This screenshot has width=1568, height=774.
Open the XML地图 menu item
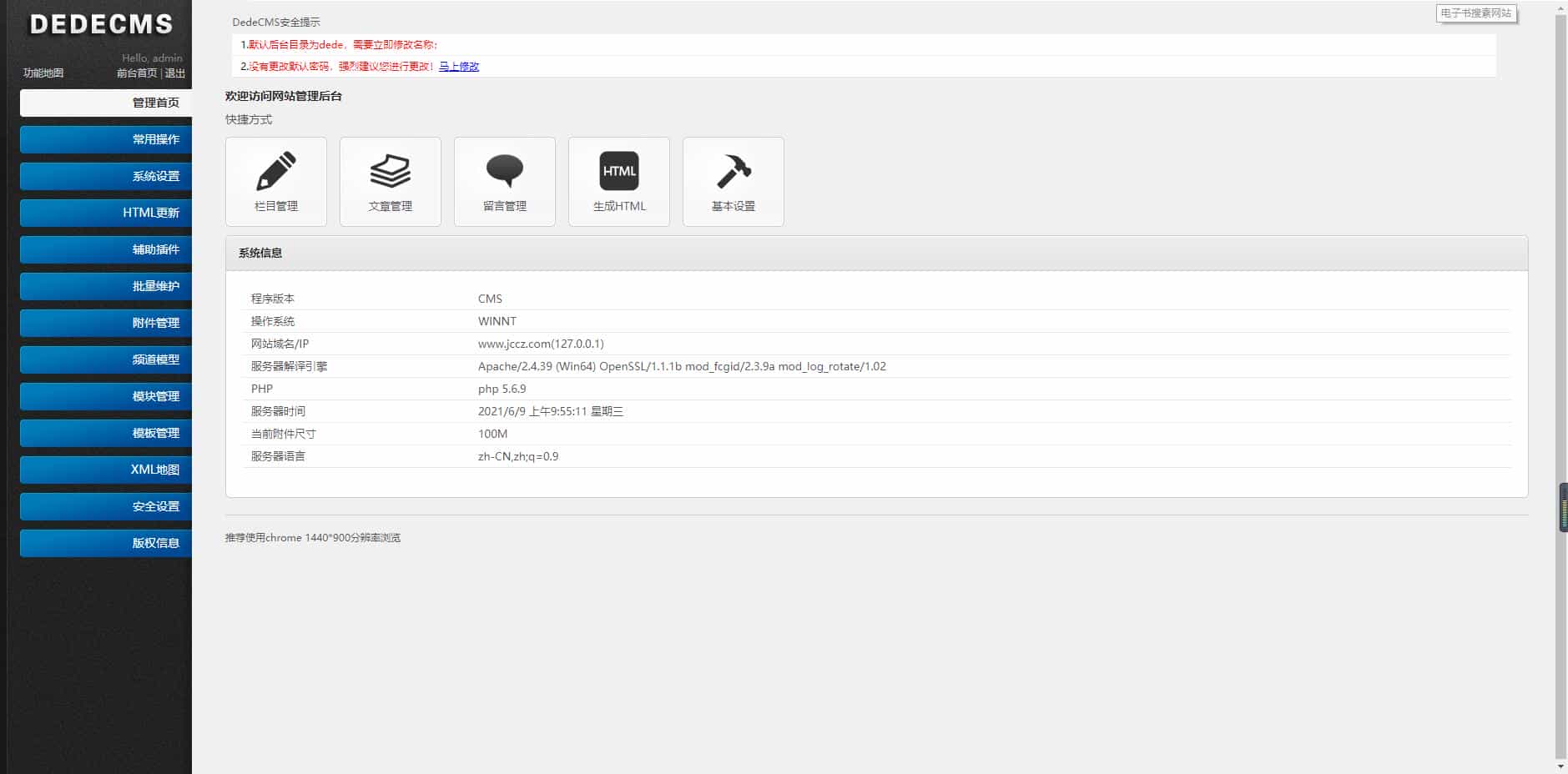[x=106, y=470]
